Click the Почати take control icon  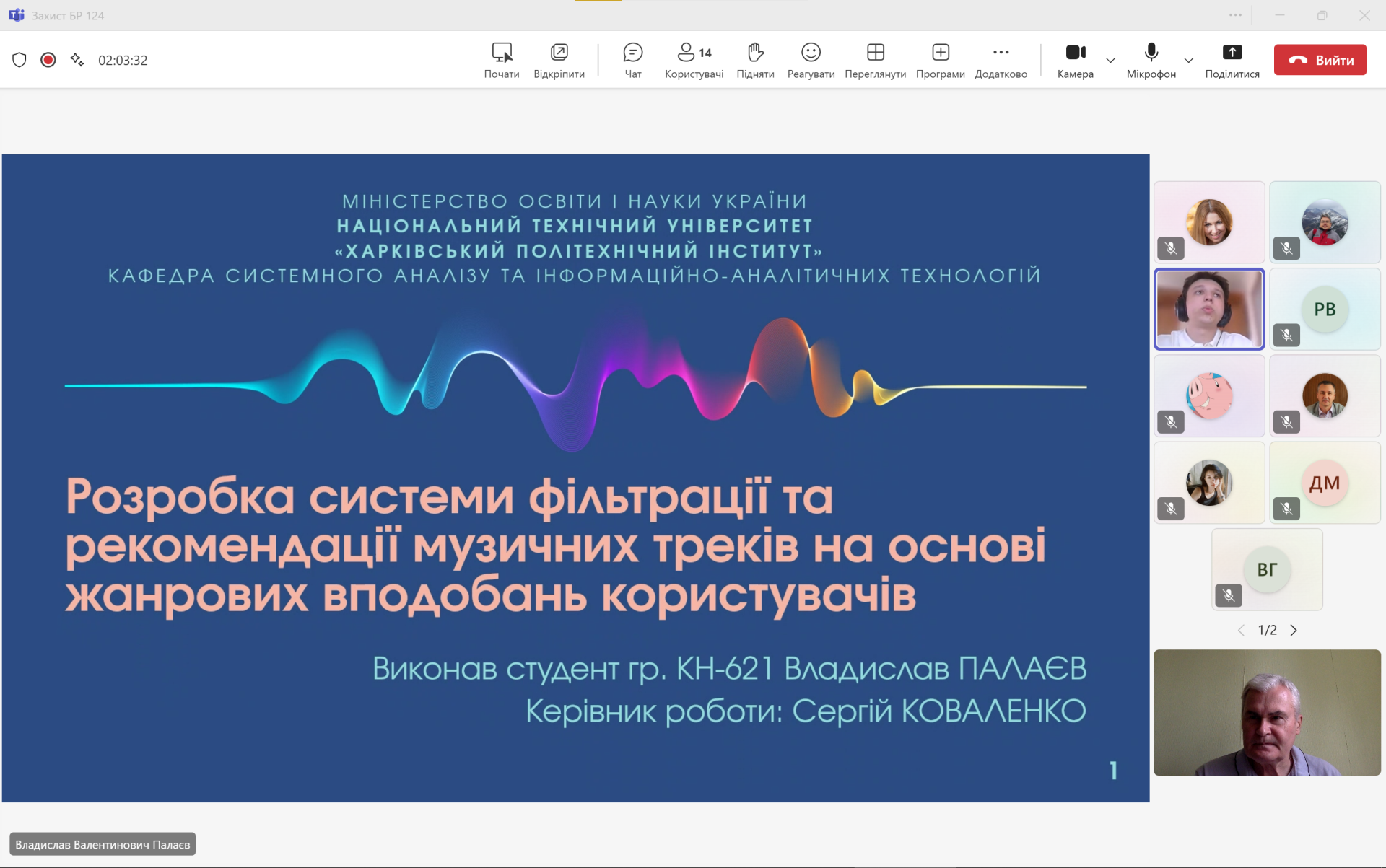[502, 60]
